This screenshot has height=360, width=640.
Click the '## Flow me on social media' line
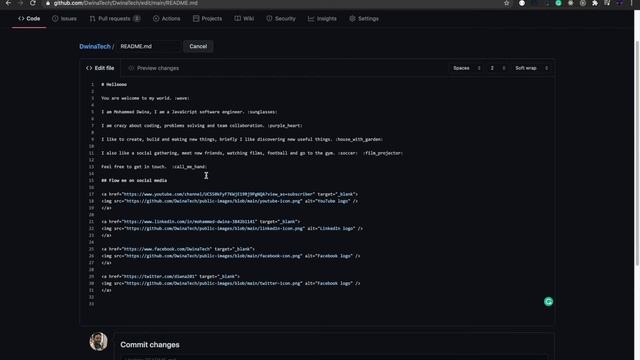[134, 180]
